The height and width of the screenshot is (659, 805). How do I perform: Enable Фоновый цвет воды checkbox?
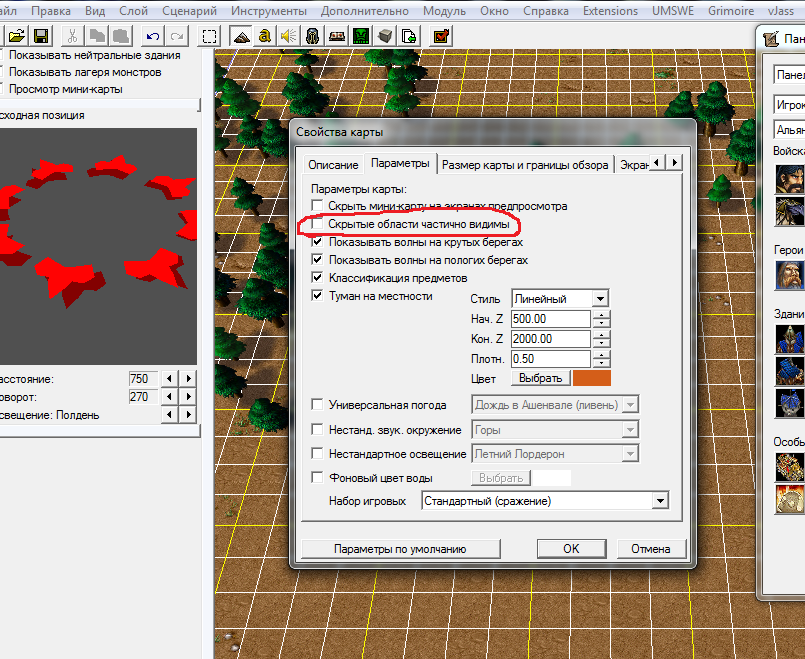point(317,477)
